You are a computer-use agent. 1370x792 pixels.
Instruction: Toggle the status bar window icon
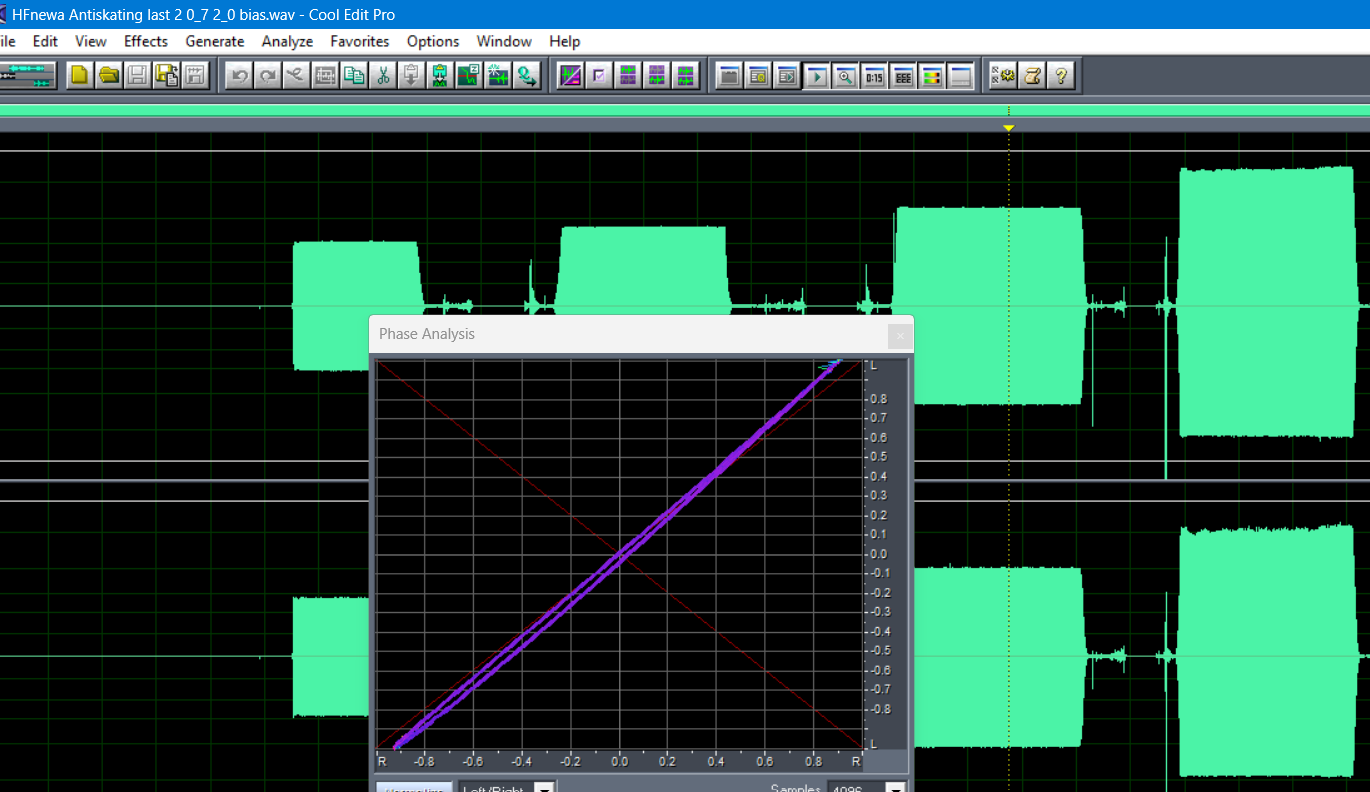962,75
